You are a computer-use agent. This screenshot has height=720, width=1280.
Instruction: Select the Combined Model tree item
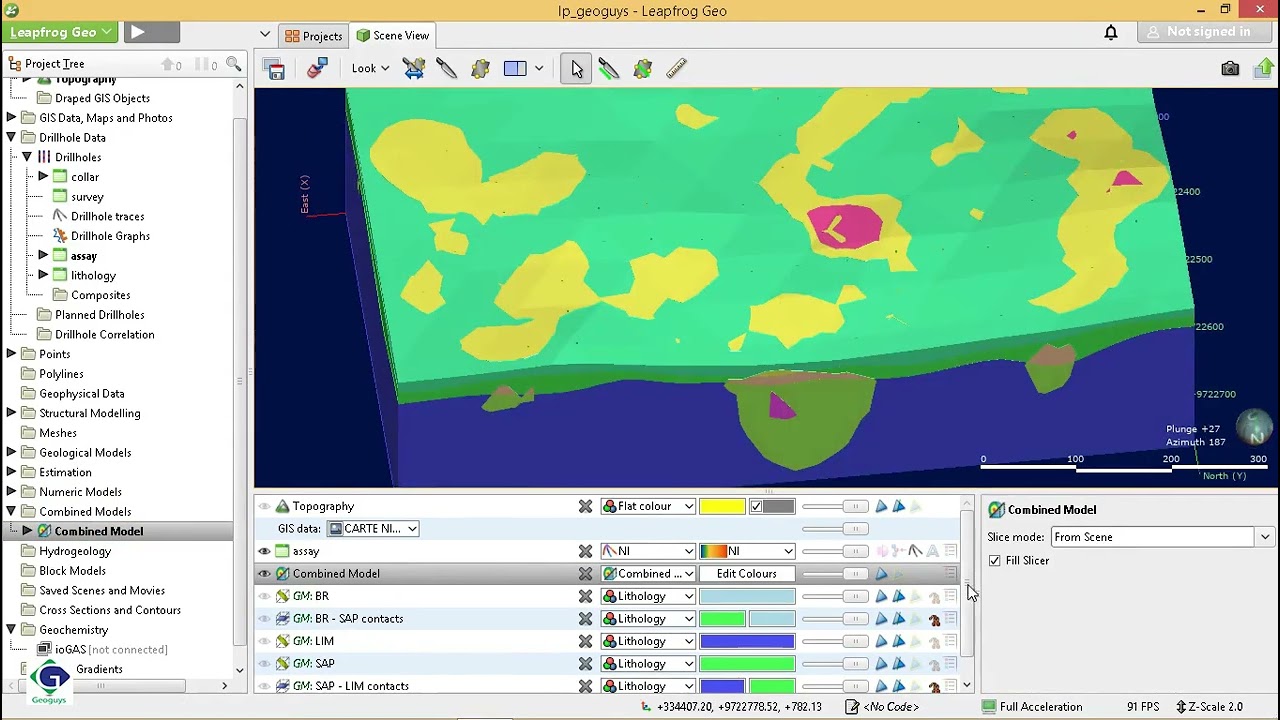(98, 531)
